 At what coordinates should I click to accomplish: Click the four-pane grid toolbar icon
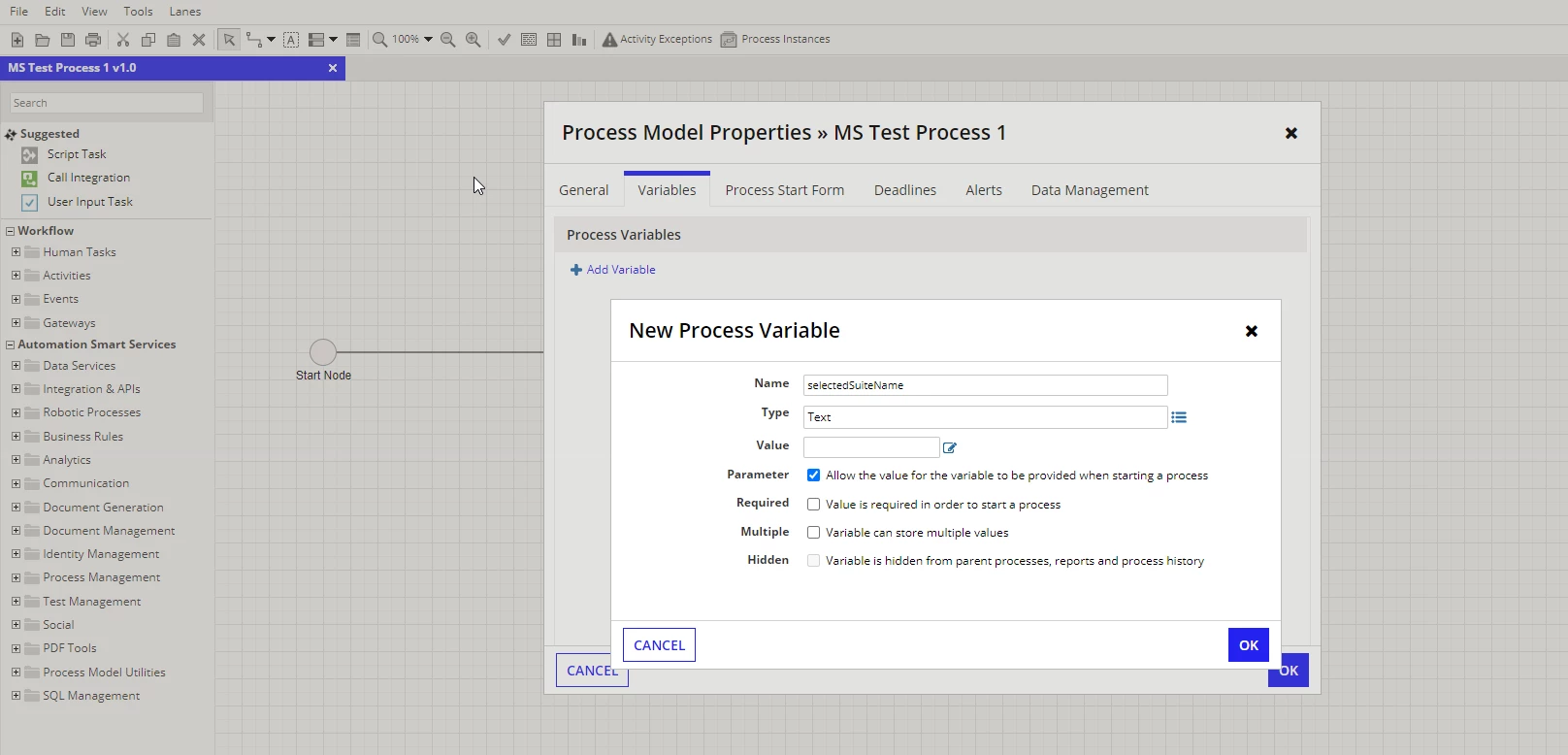coord(554,40)
